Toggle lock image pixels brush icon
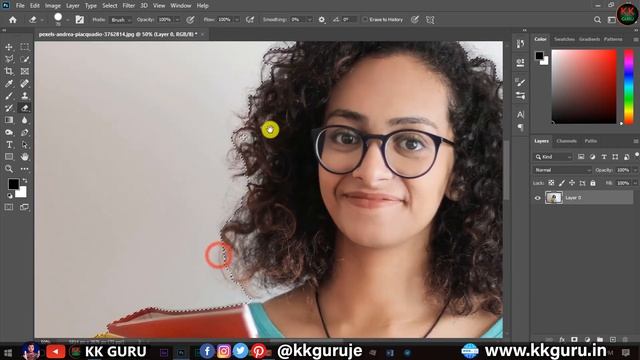Image resolution: width=640 pixels, height=360 pixels. 562,183
